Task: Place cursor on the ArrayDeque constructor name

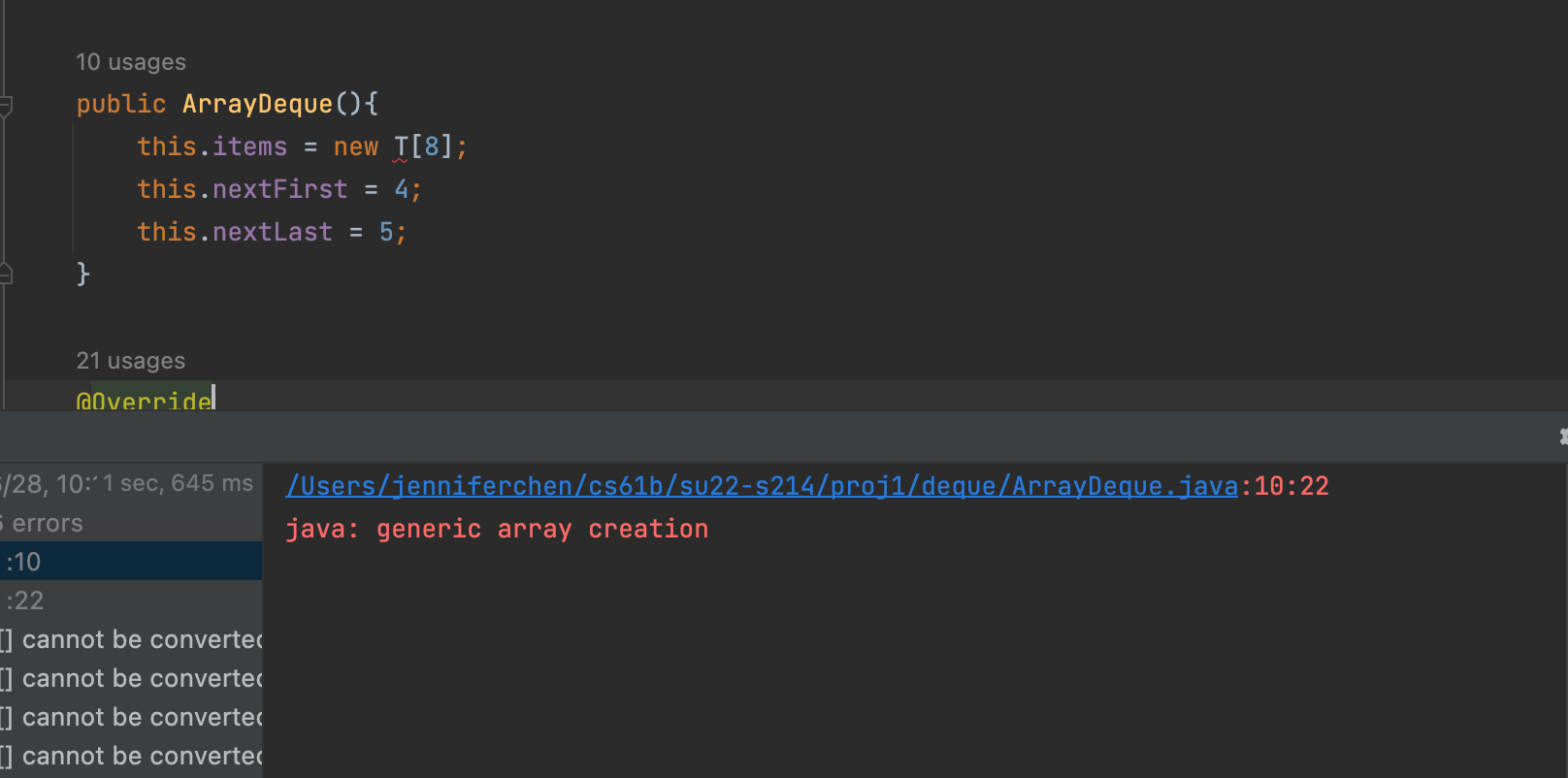Action: click(257, 104)
